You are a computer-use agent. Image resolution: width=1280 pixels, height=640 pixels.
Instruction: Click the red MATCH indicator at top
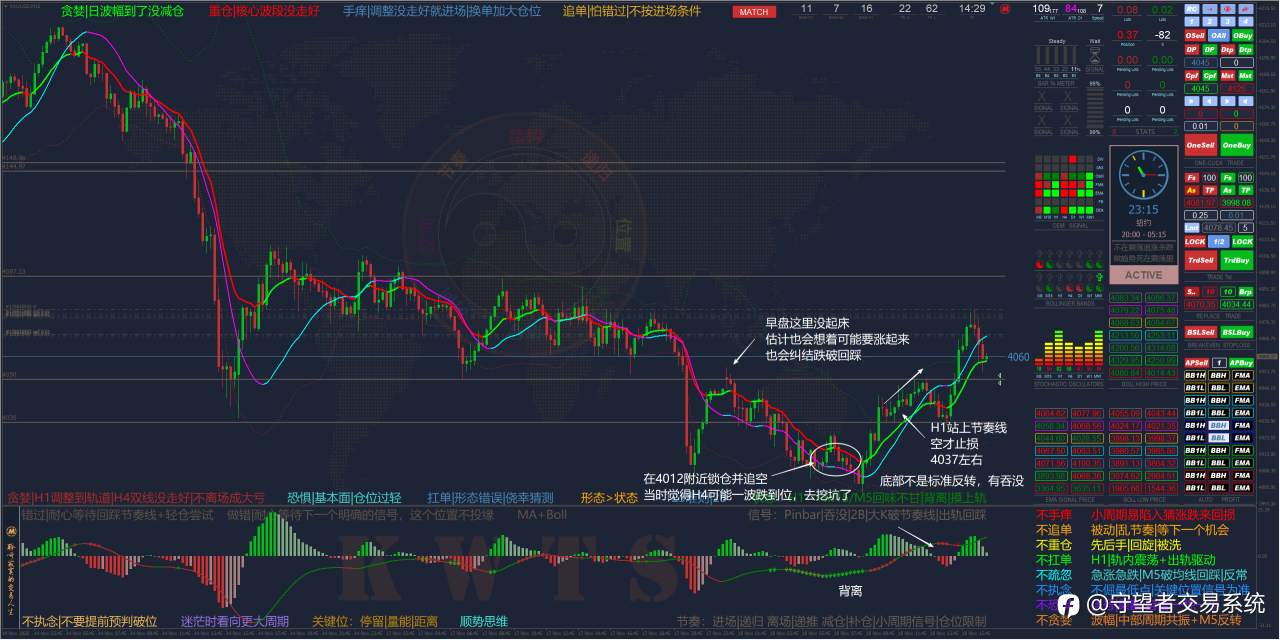tap(752, 11)
